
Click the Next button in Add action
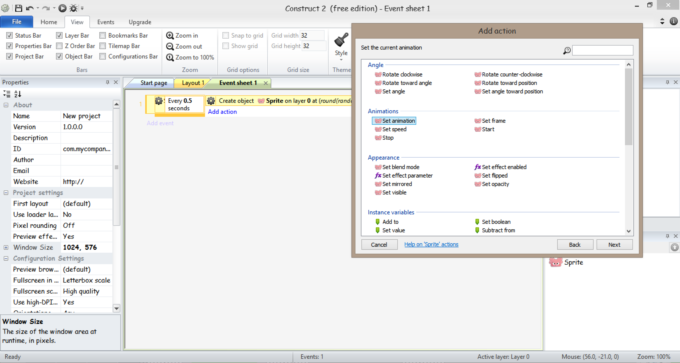[x=614, y=245]
